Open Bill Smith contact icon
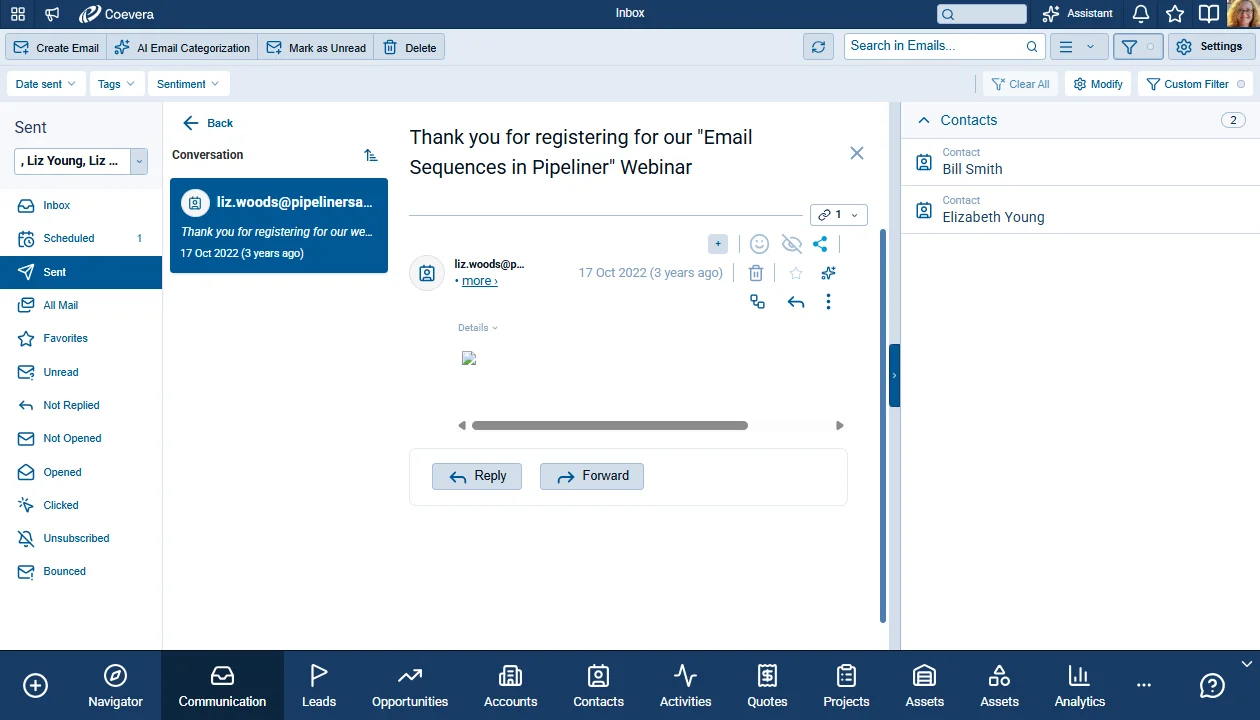The width and height of the screenshot is (1260, 720). pyautogui.click(x=925, y=162)
